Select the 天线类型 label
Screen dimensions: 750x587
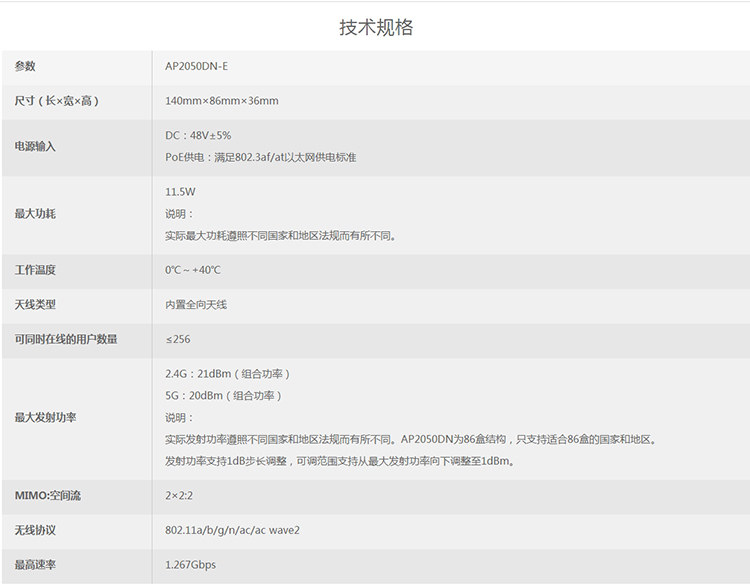tap(35, 304)
